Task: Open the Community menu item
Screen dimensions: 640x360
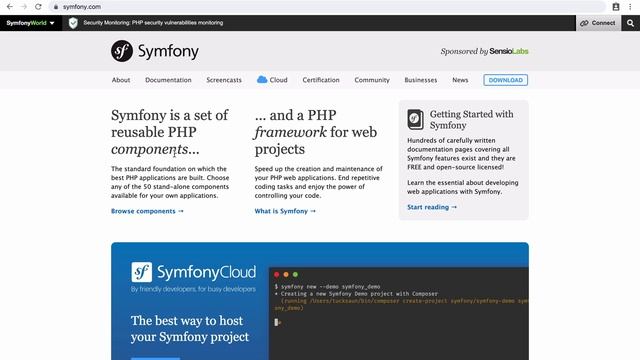Action: coord(372,80)
